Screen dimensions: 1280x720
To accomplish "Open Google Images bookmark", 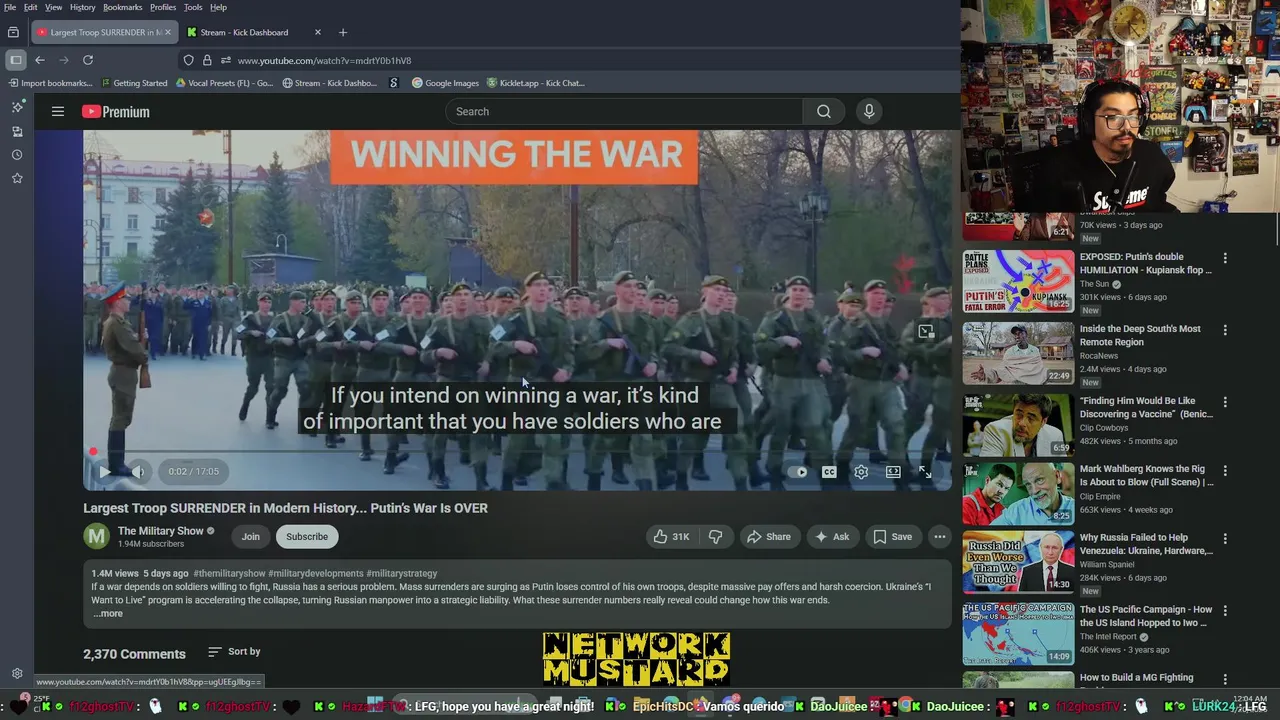I will click(445, 83).
